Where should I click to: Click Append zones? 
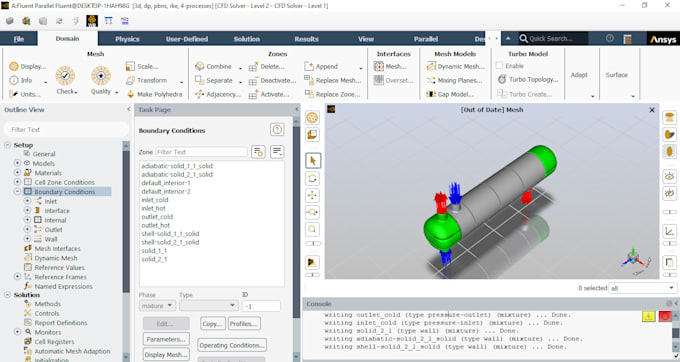pos(321,66)
